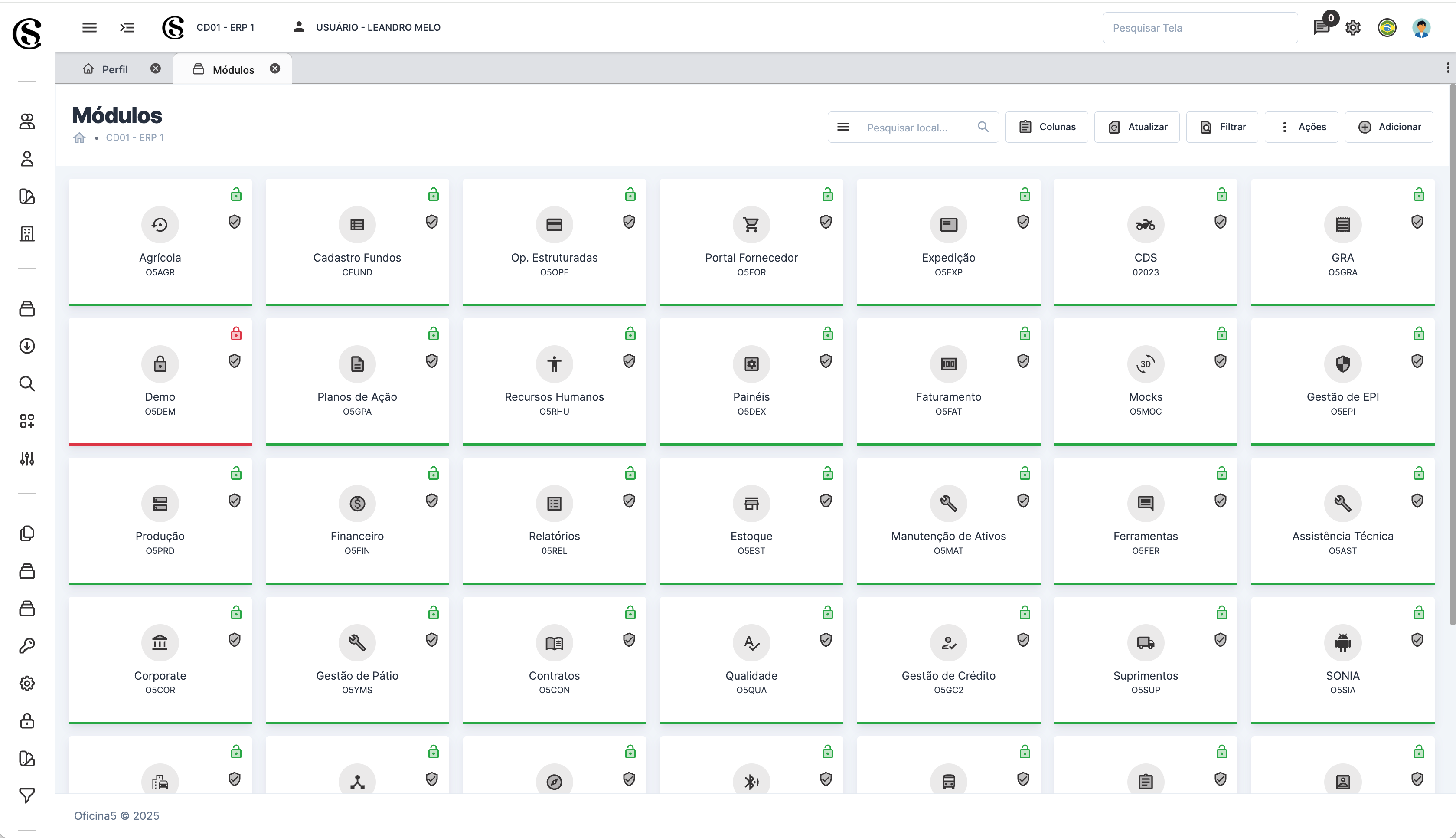Click the SONIA android module icon
The image size is (1456, 838).
pyautogui.click(x=1342, y=643)
